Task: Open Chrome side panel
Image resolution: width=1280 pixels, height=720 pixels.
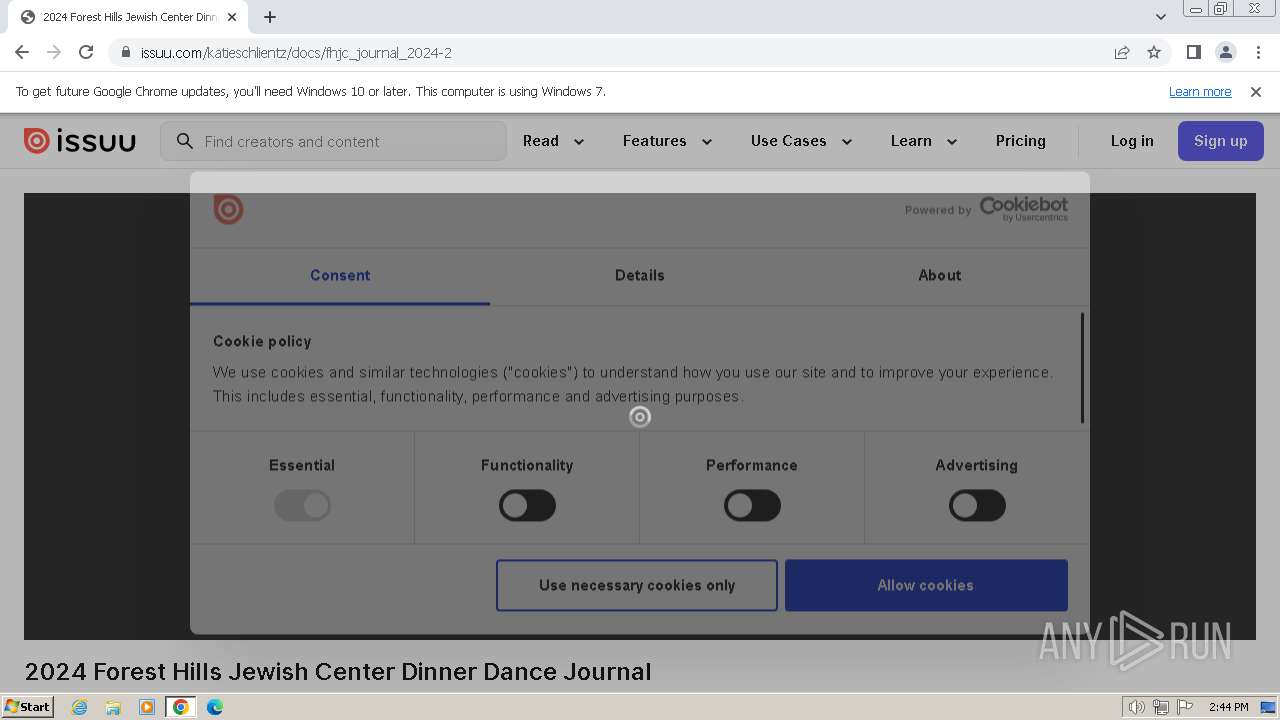Action: pyautogui.click(x=1193, y=52)
